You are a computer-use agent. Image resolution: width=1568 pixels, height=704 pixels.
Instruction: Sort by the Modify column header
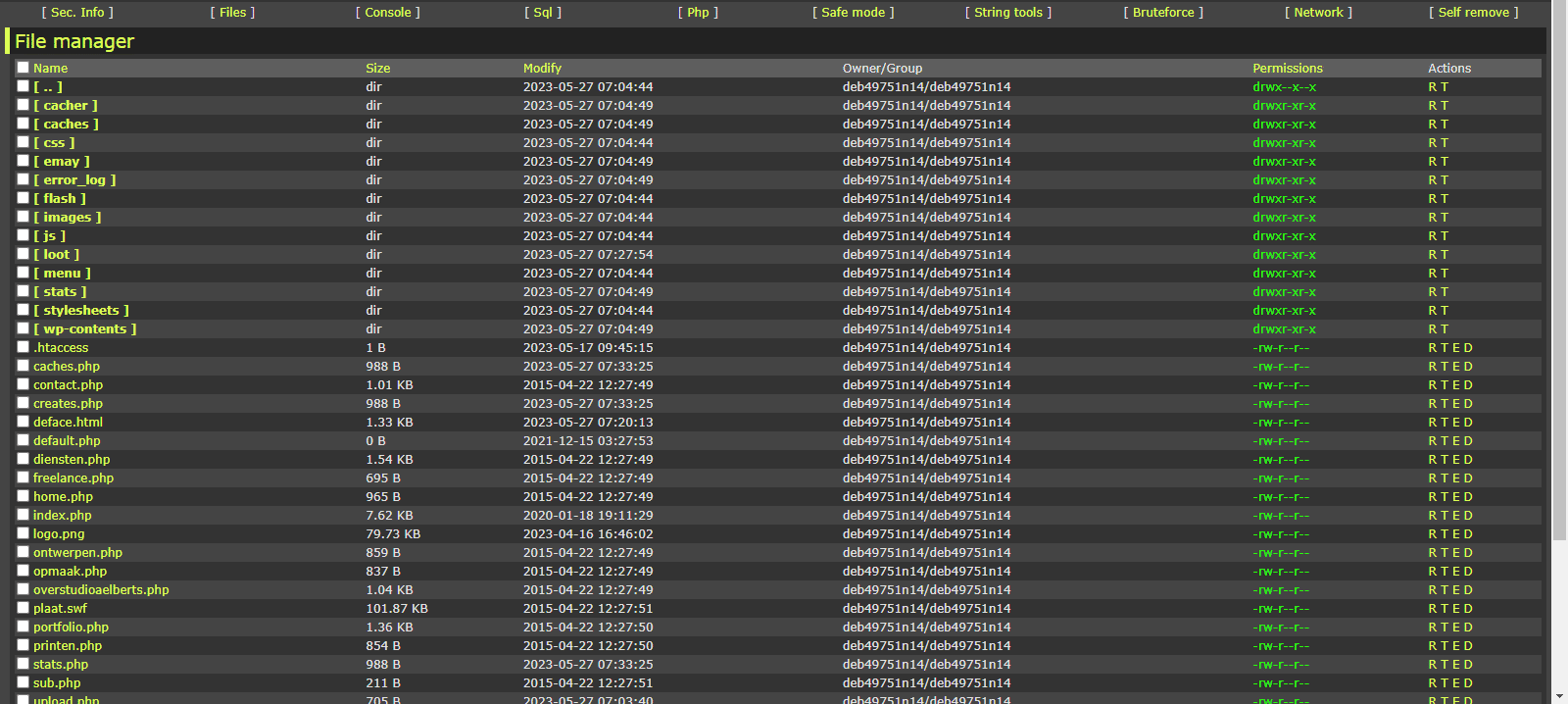[x=542, y=69]
